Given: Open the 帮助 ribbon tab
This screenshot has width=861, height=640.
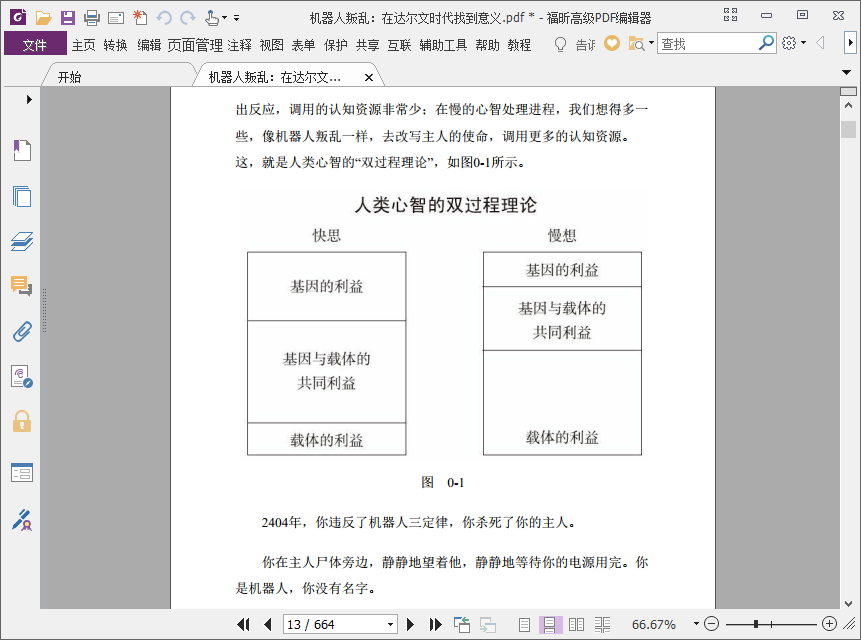Looking at the screenshot, I should tap(488, 45).
